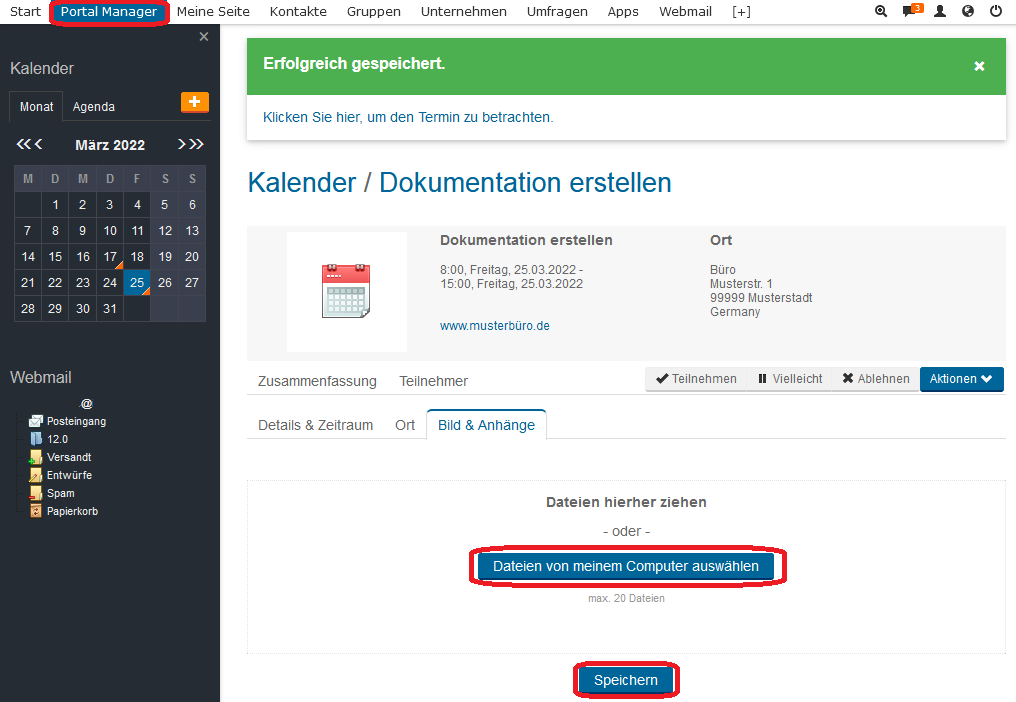
Task: Open chat messages with 3 notifications
Action: (x=910, y=12)
